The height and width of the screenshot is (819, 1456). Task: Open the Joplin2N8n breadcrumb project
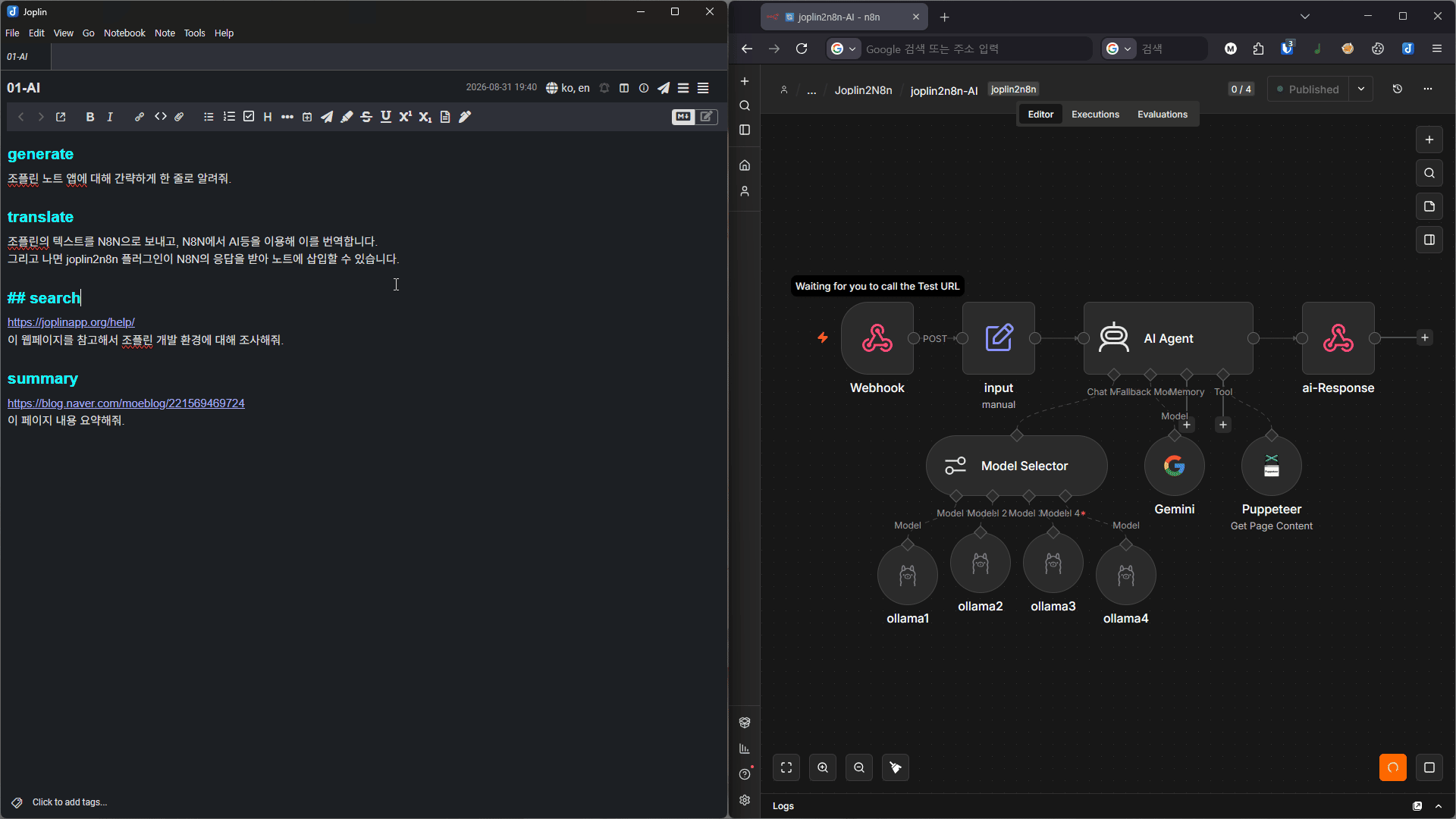click(863, 90)
